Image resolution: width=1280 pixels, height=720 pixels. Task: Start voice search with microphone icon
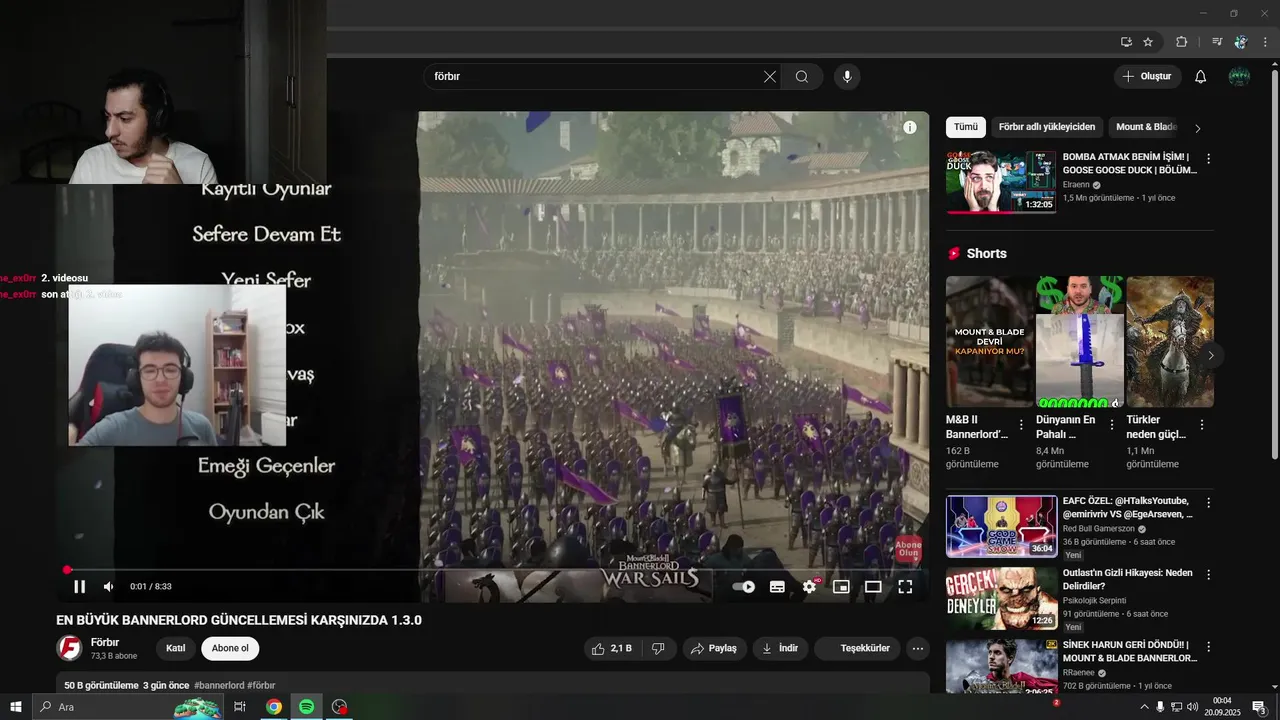tap(847, 77)
